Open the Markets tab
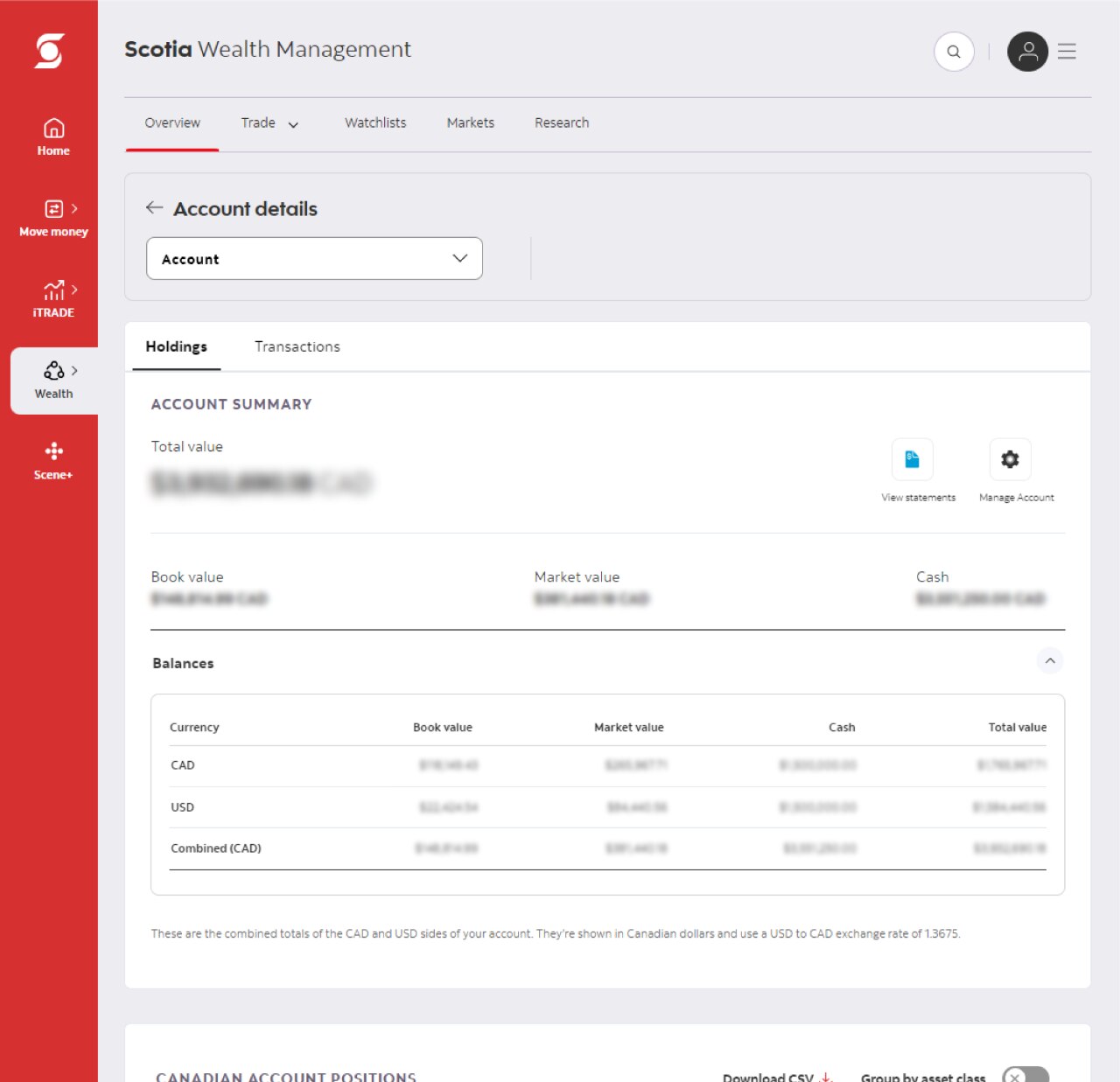Viewport: 1120px width, 1082px height. 471,123
